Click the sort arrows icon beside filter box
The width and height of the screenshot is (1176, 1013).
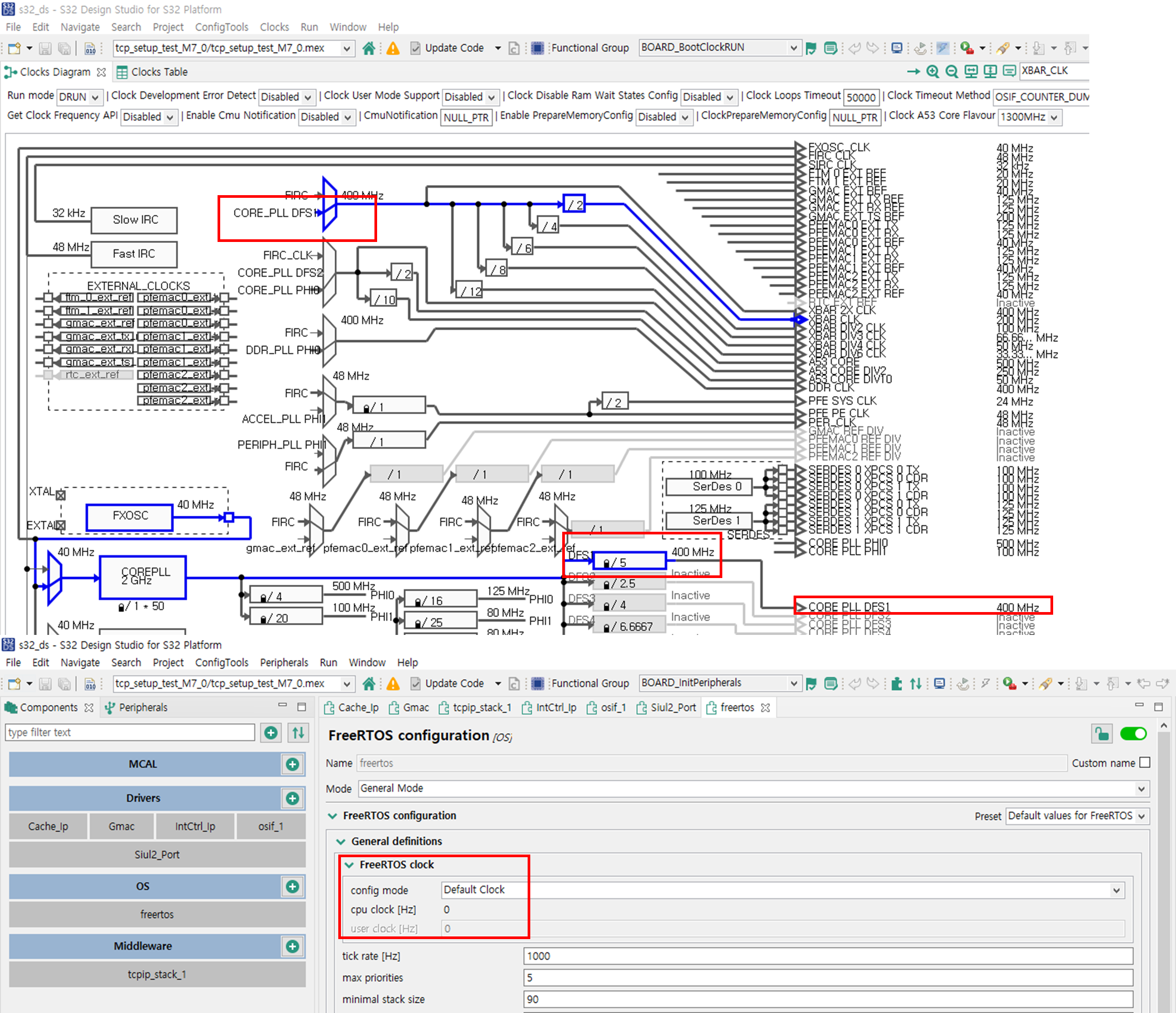tap(298, 733)
